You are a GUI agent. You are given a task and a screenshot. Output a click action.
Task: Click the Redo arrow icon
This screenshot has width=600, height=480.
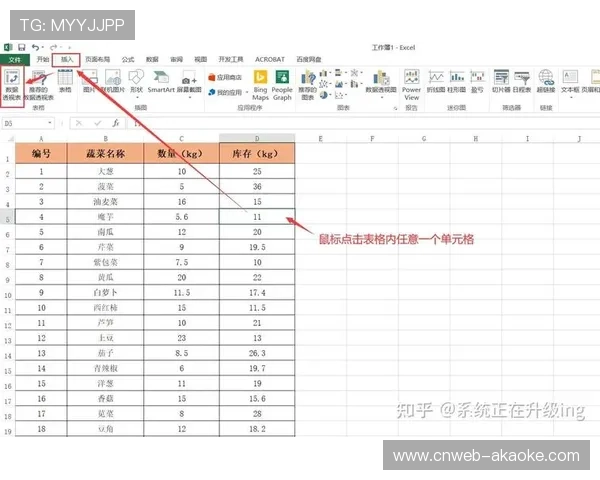(54, 47)
